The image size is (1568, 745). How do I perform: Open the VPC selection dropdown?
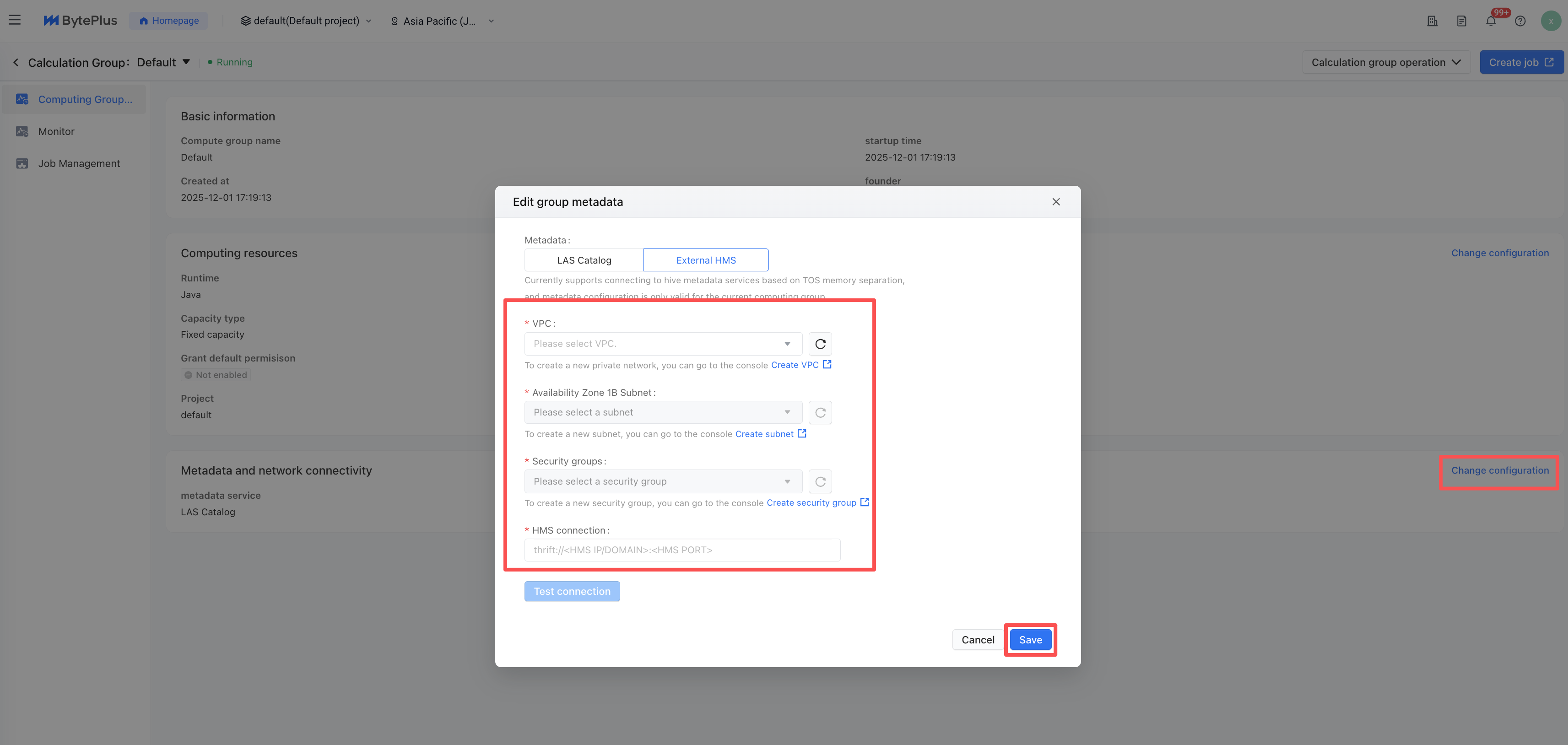[662, 344]
